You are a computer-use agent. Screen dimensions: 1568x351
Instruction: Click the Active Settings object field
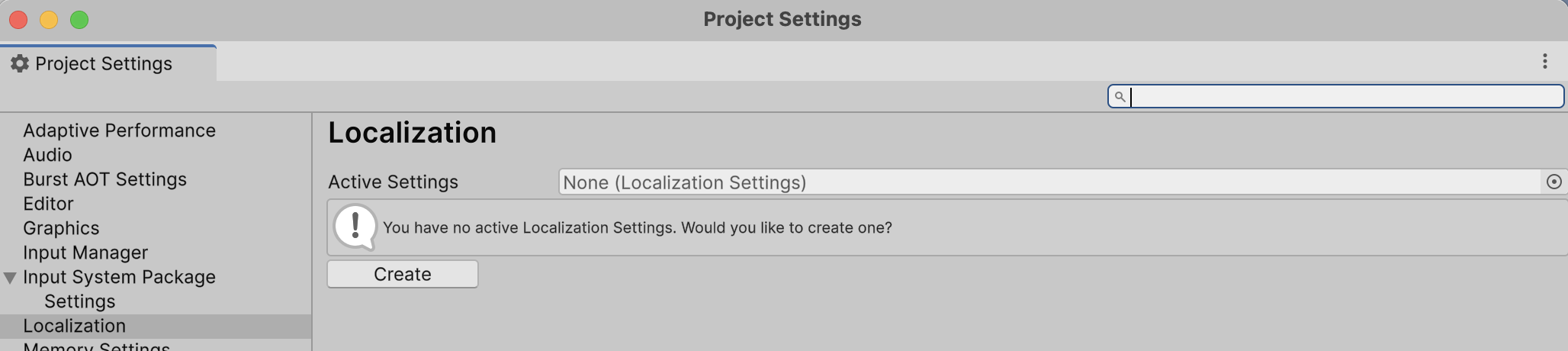pyautogui.click(x=1049, y=182)
